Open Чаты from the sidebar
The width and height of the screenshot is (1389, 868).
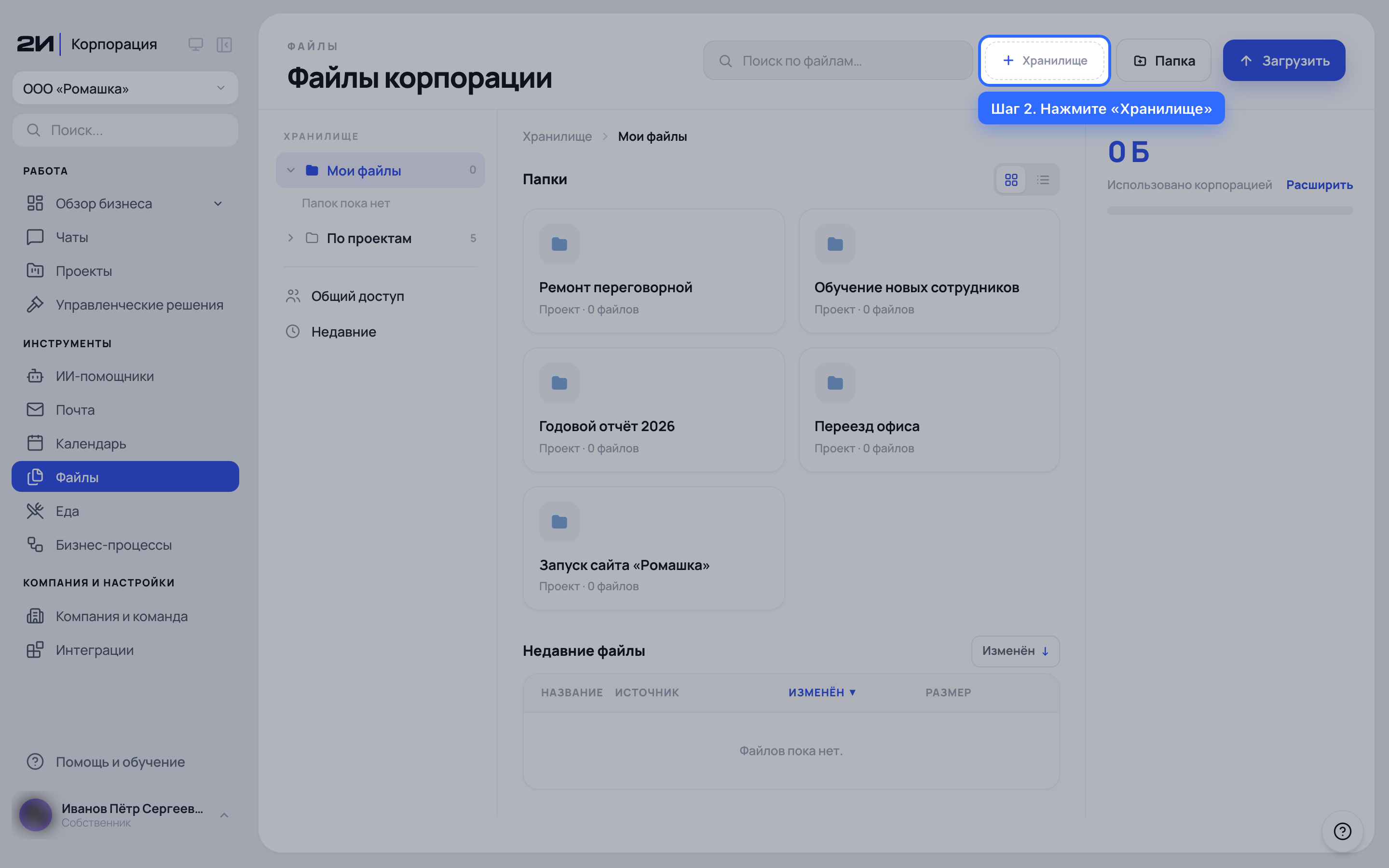[x=125, y=237]
